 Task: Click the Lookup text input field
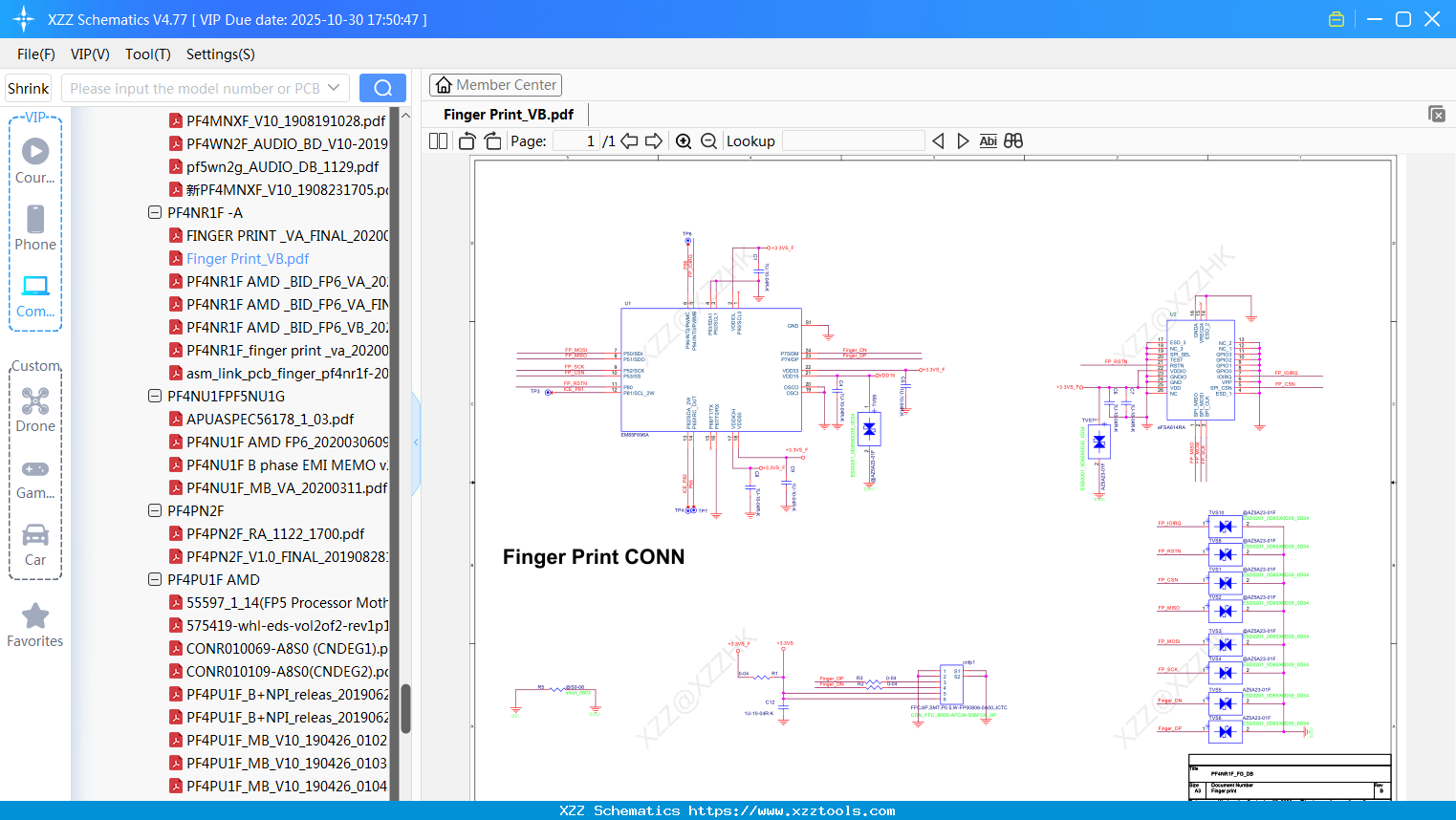(853, 141)
